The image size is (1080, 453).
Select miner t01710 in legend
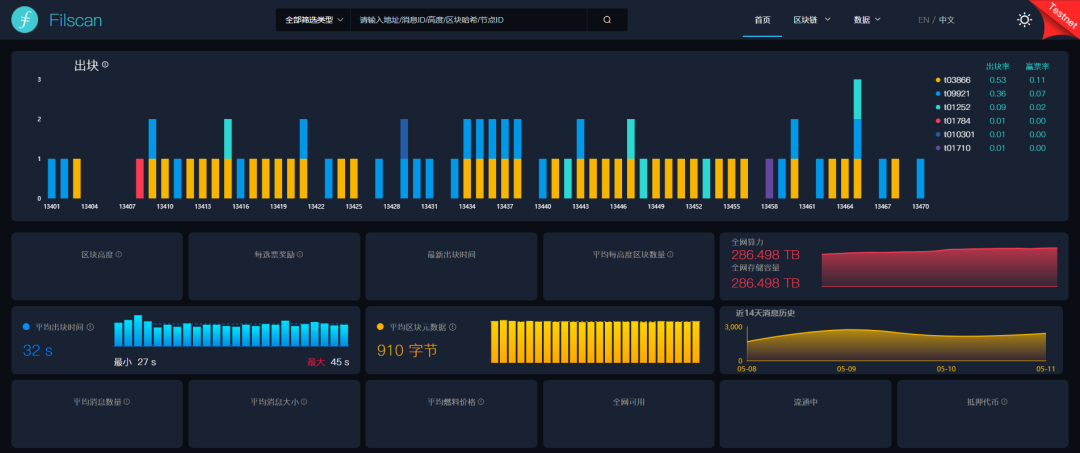tap(957, 147)
